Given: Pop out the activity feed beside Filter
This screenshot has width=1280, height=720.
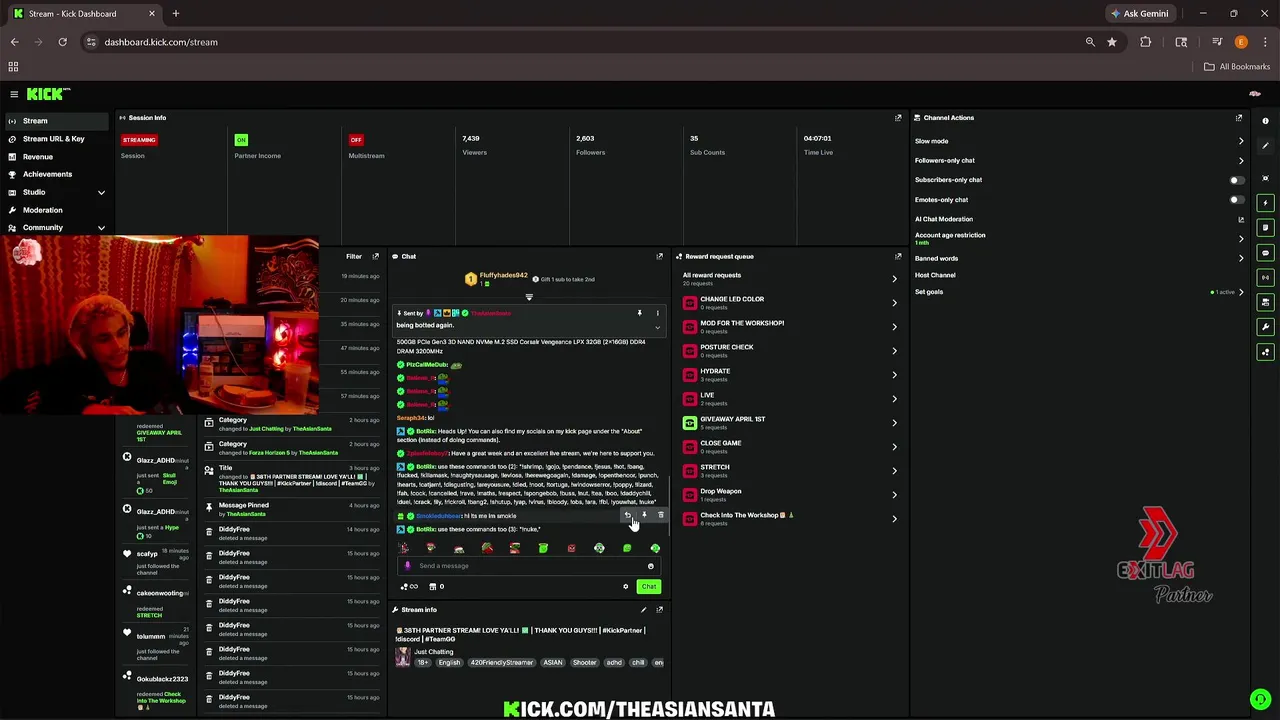Looking at the screenshot, I should pyautogui.click(x=376, y=256).
